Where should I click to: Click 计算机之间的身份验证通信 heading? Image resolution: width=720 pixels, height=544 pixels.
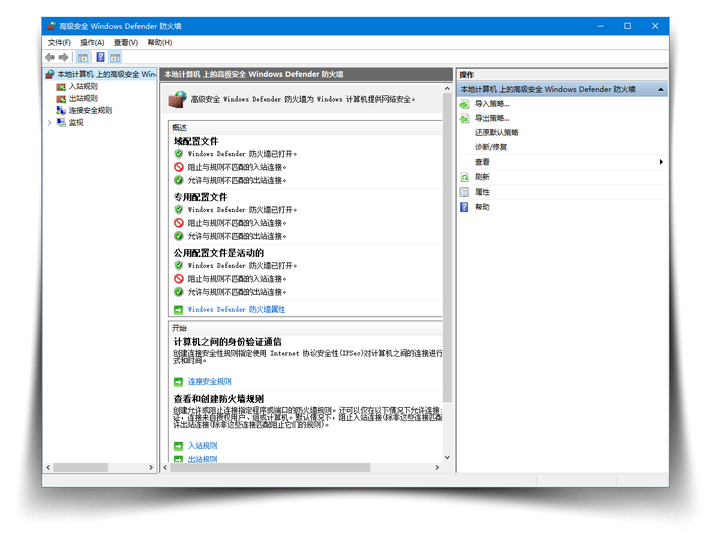click(227, 342)
